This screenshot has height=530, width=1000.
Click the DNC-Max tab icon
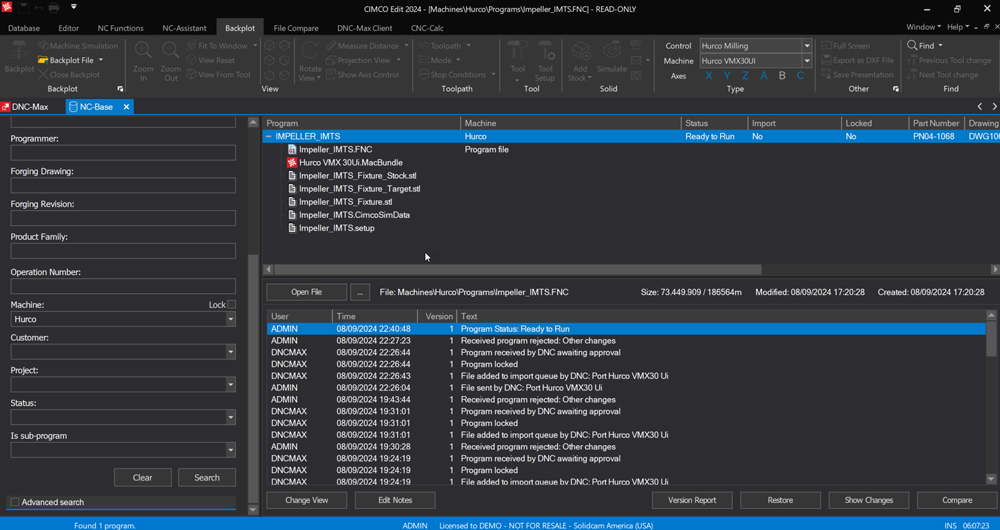[x=7, y=107]
